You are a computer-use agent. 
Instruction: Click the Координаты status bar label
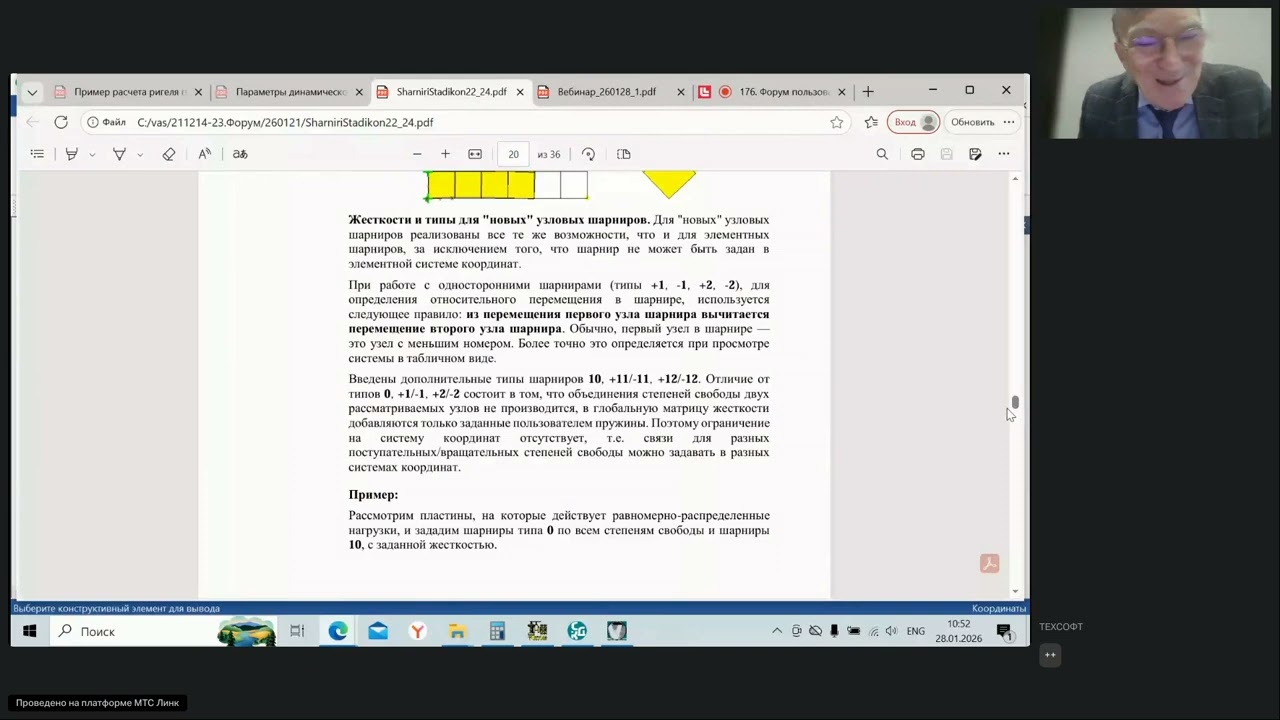pos(998,608)
